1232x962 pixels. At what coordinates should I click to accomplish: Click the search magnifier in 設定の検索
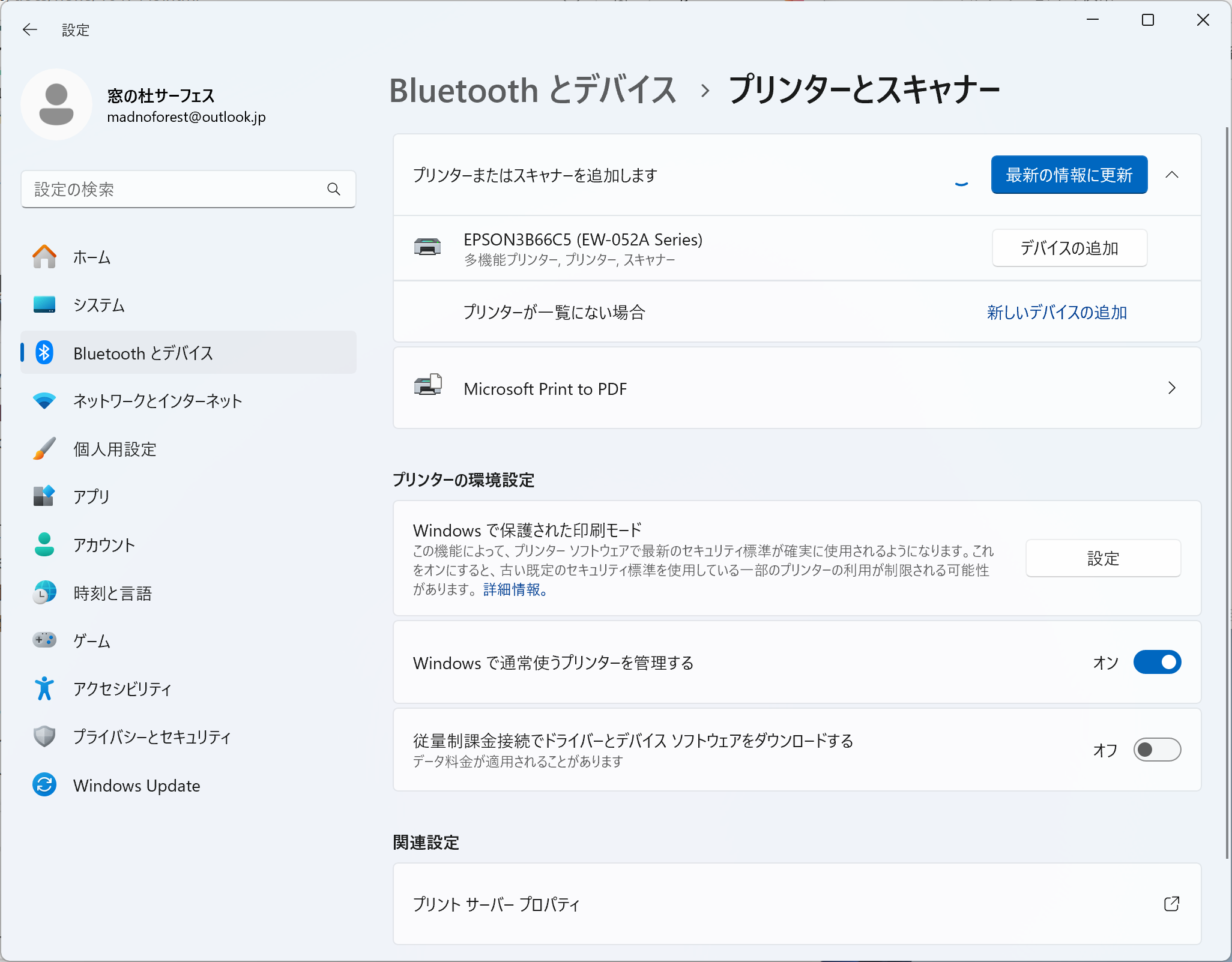334,189
